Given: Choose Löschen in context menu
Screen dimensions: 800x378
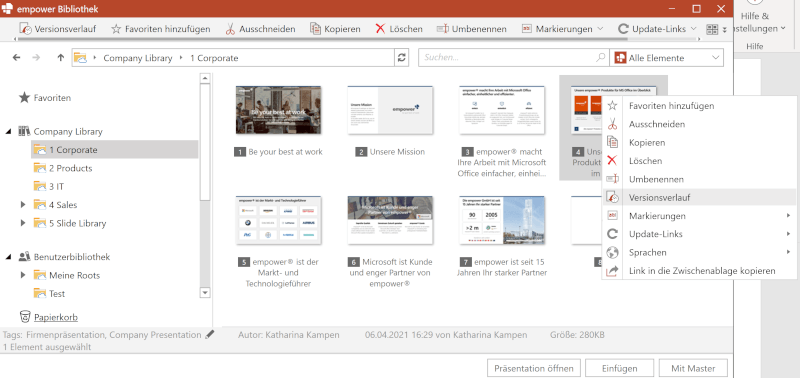Looking at the screenshot, I should [699, 161].
